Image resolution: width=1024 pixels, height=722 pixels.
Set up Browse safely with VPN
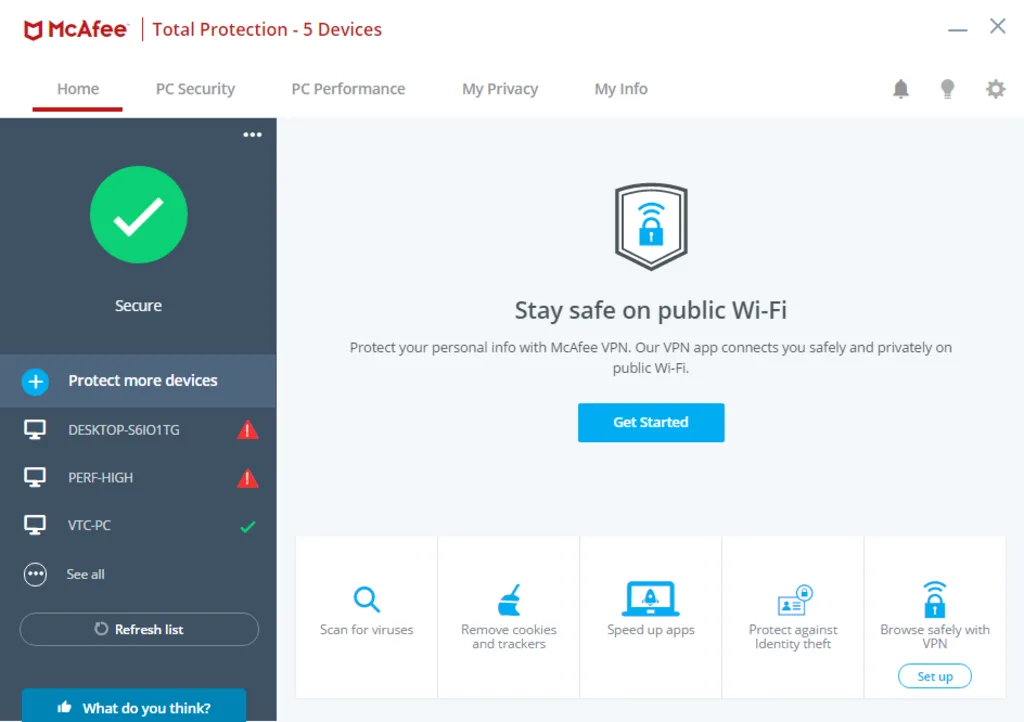tap(934, 676)
